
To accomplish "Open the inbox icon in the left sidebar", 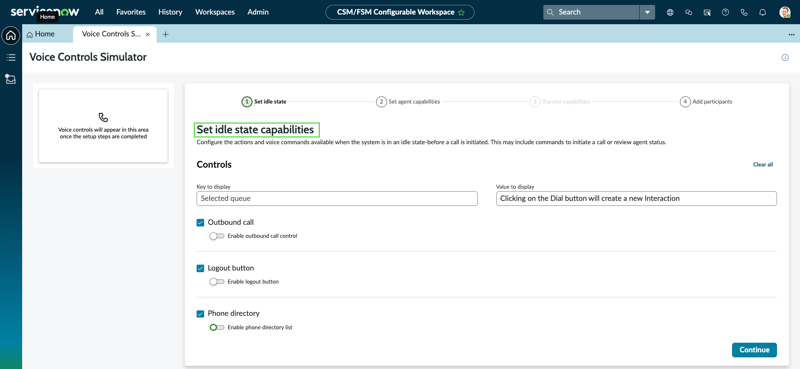I will [11, 79].
